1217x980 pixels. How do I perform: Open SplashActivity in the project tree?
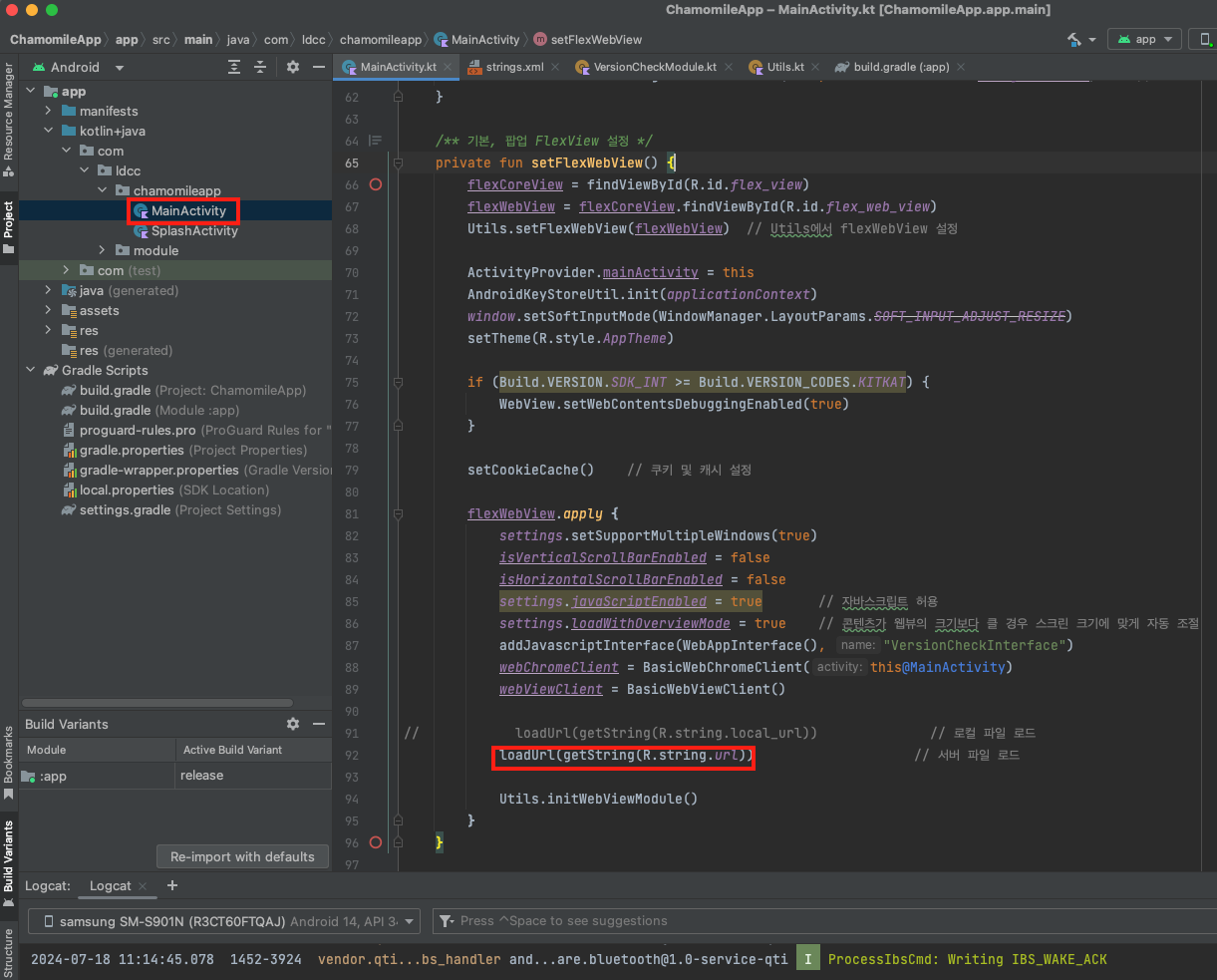tap(194, 230)
